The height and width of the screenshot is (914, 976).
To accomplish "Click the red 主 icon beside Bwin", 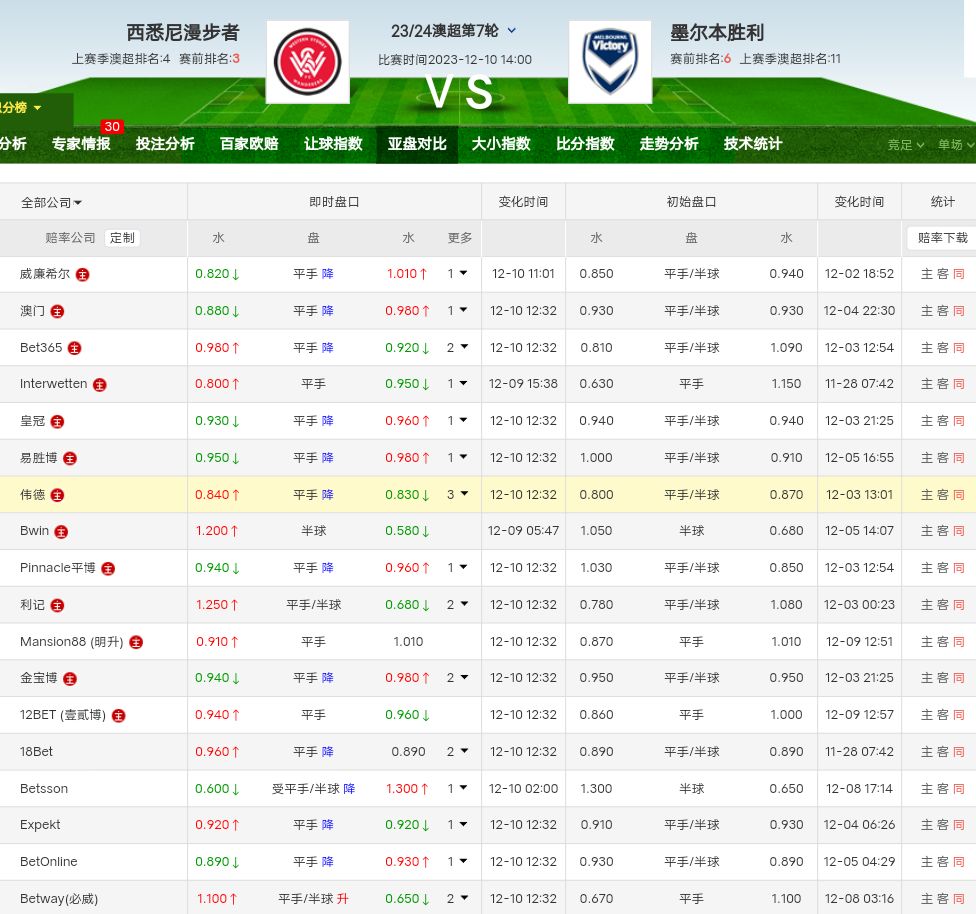I will (61, 531).
